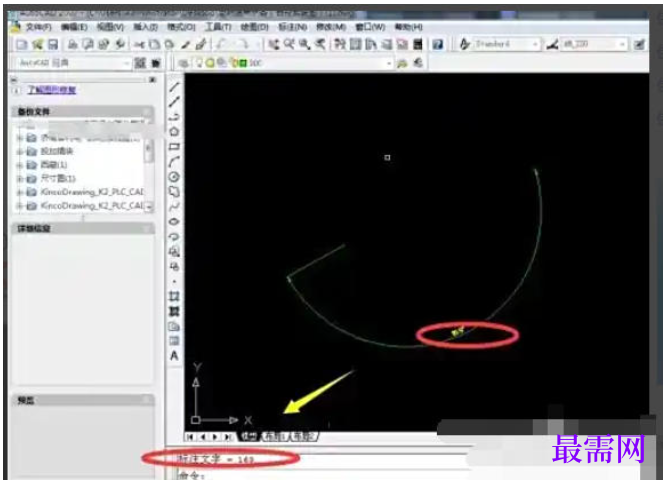The width and height of the screenshot is (664, 480).
Task: Close the side panel with its X button
Action: coord(152,79)
